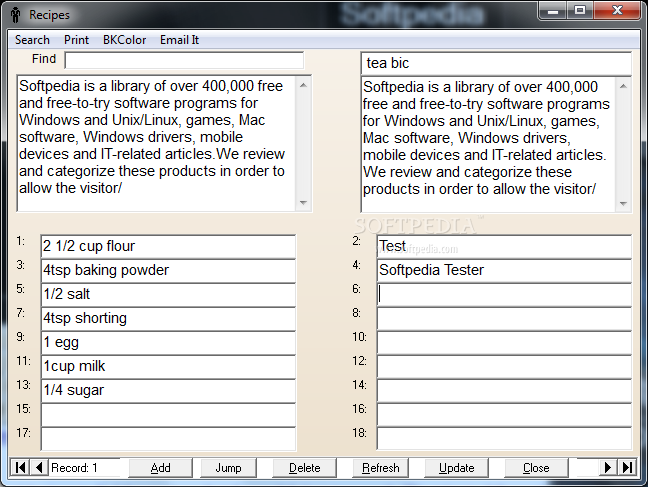Open the Search menu

[x=32, y=40]
